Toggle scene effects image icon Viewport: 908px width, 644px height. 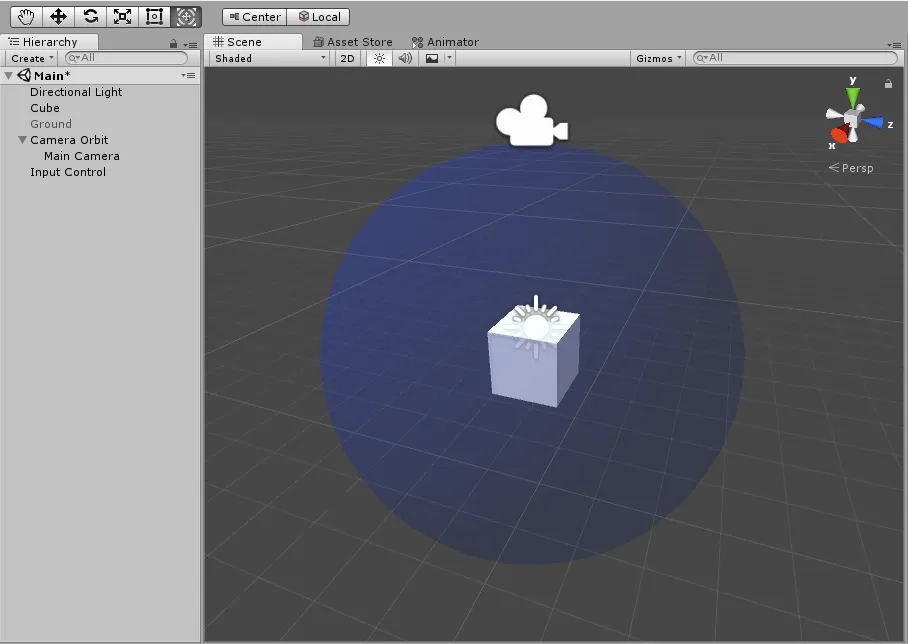(432, 58)
